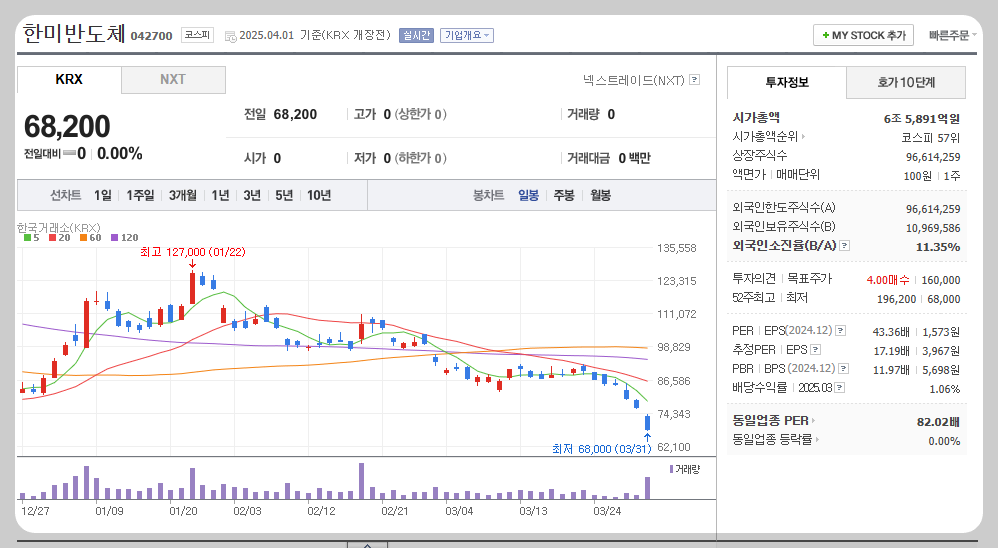Show the 1일 line chart
This screenshot has height=548, width=998.
pyautogui.click(x=102, y=195)
